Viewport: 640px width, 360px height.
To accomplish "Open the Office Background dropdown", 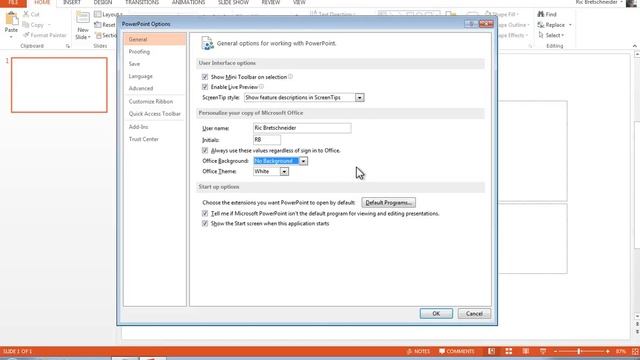I will pos(303,161).
